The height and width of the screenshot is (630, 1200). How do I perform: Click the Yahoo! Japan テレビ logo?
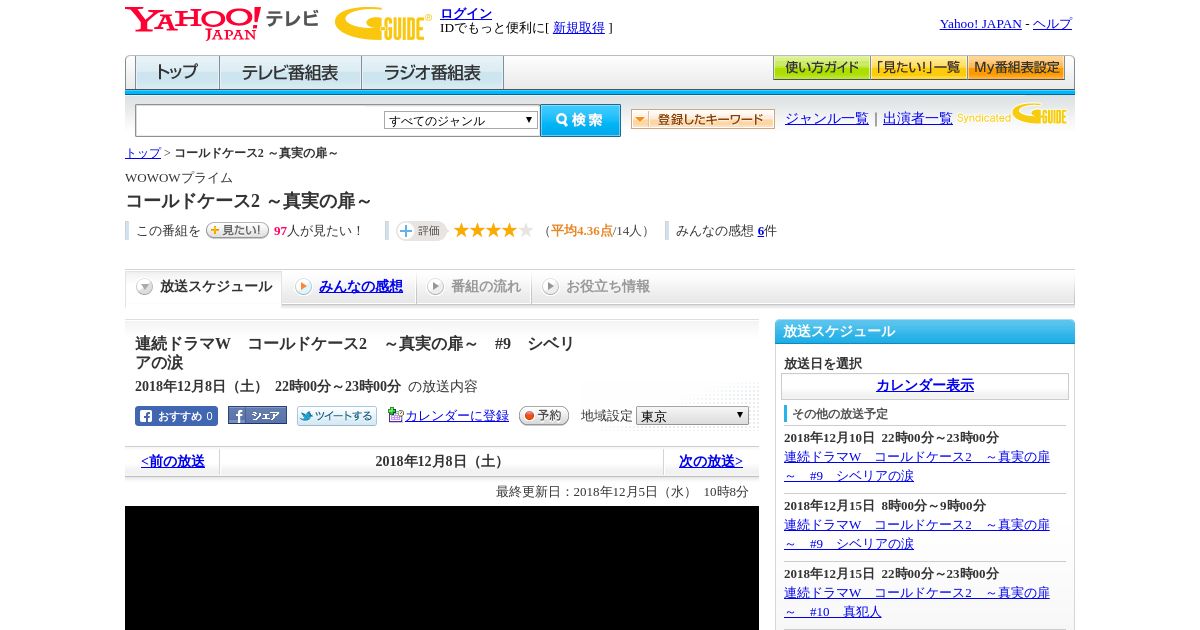tap(221, 23)
